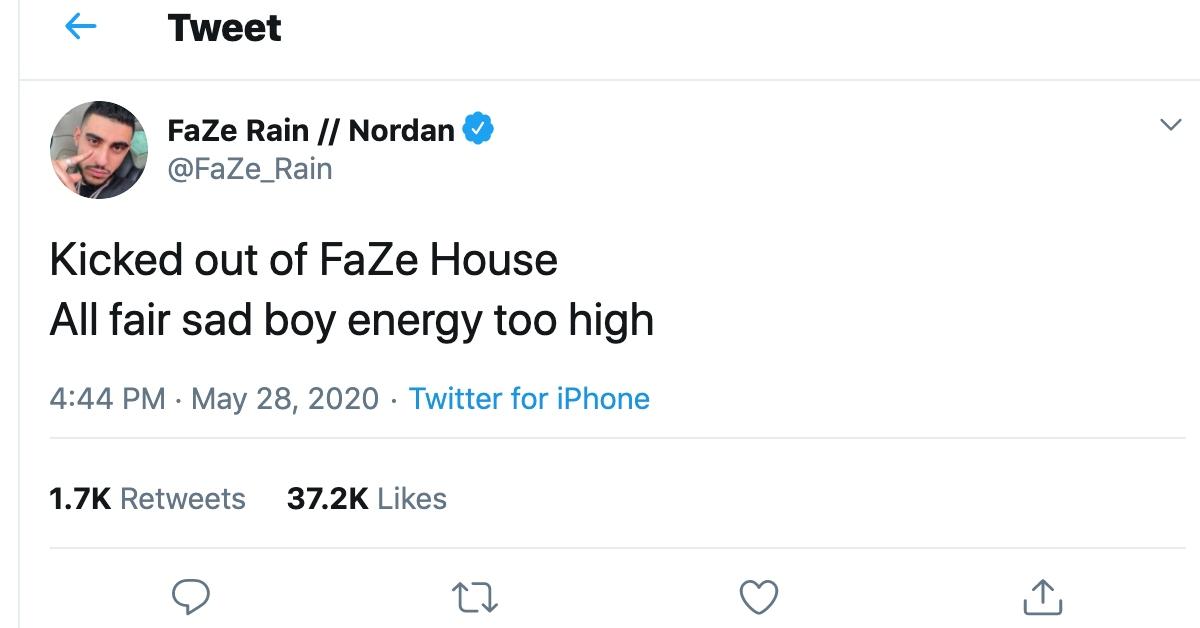
Task: Open the Twitter for iPhone link
Action: tap(528, 399)
